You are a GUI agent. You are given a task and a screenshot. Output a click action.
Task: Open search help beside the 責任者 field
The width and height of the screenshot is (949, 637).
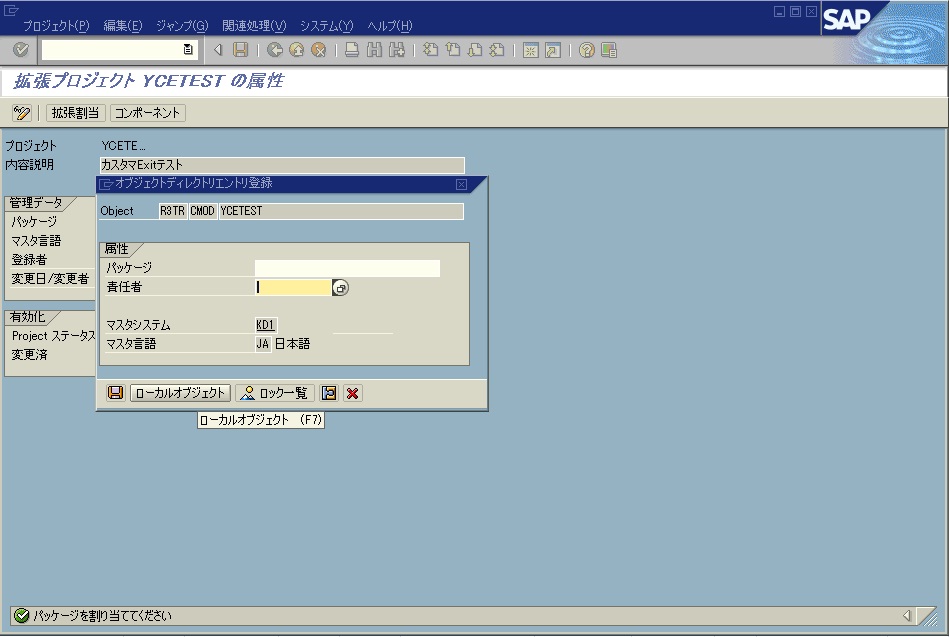pyautogui.click(x=339, y=287)
